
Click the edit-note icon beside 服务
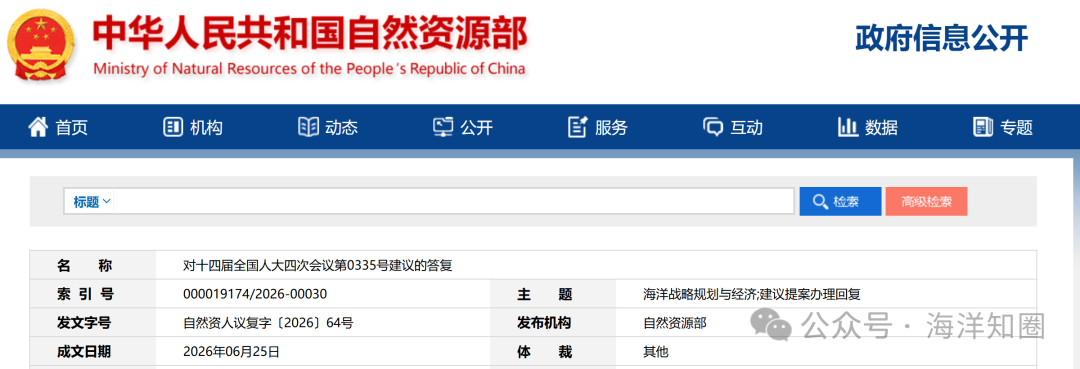pos(577,127)
